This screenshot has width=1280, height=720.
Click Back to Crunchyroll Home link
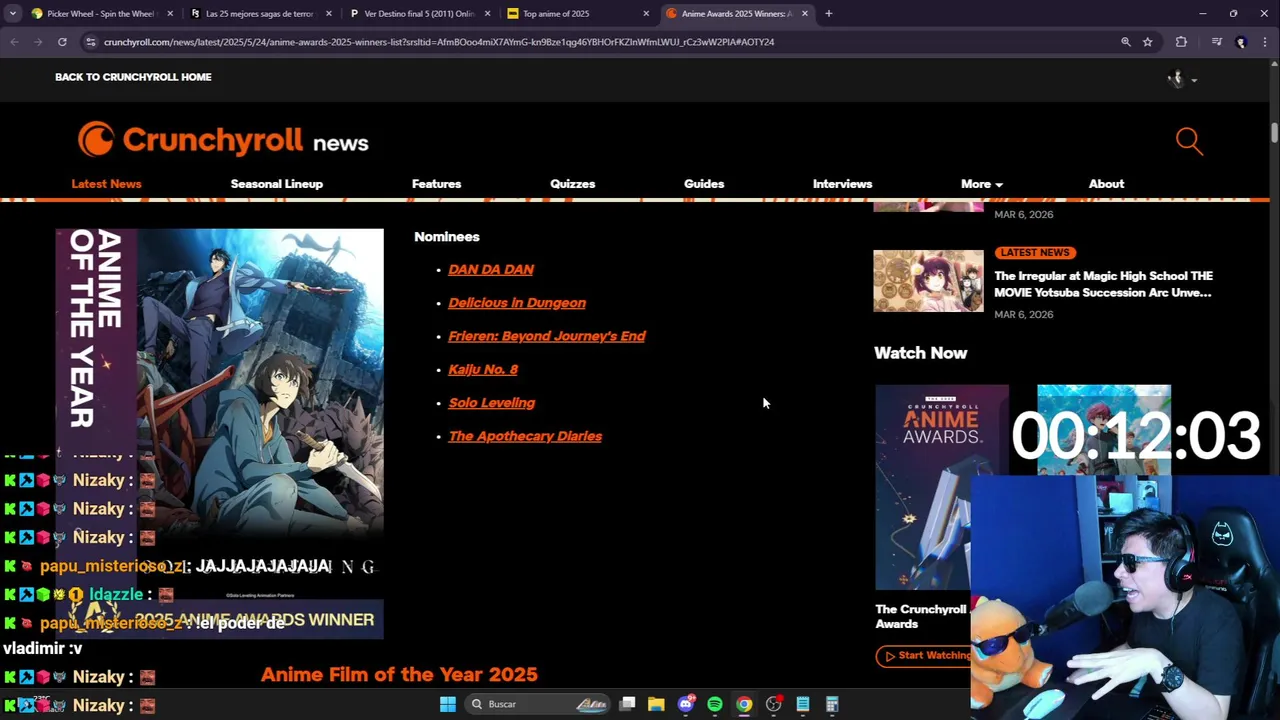click(x=133, y=77)
